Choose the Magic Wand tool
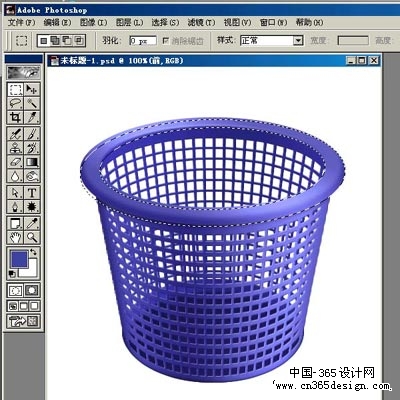Screen dimensions: 400x400 pyautogui.click(x=32, y=103)
